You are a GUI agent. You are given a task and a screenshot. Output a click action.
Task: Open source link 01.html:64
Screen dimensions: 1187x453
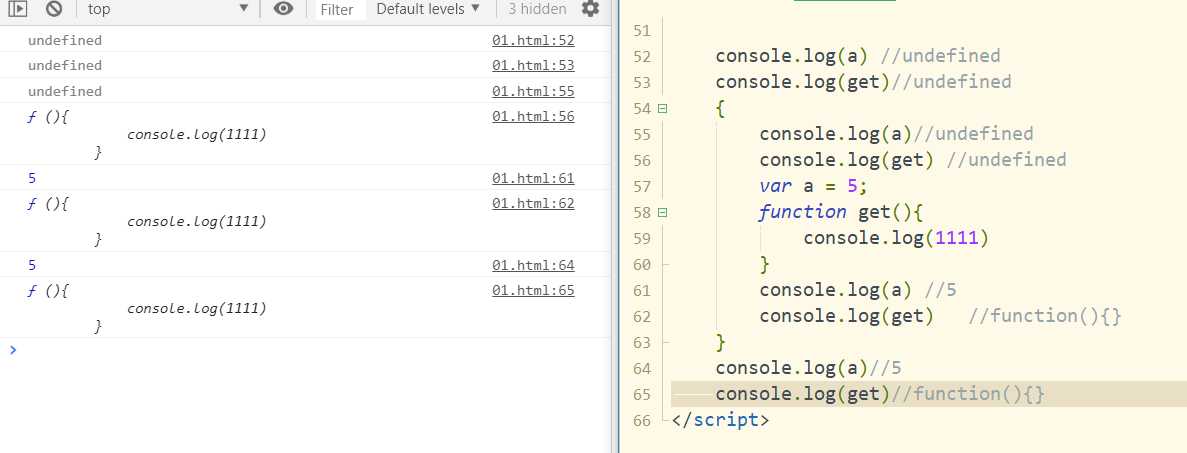(533, 266)
